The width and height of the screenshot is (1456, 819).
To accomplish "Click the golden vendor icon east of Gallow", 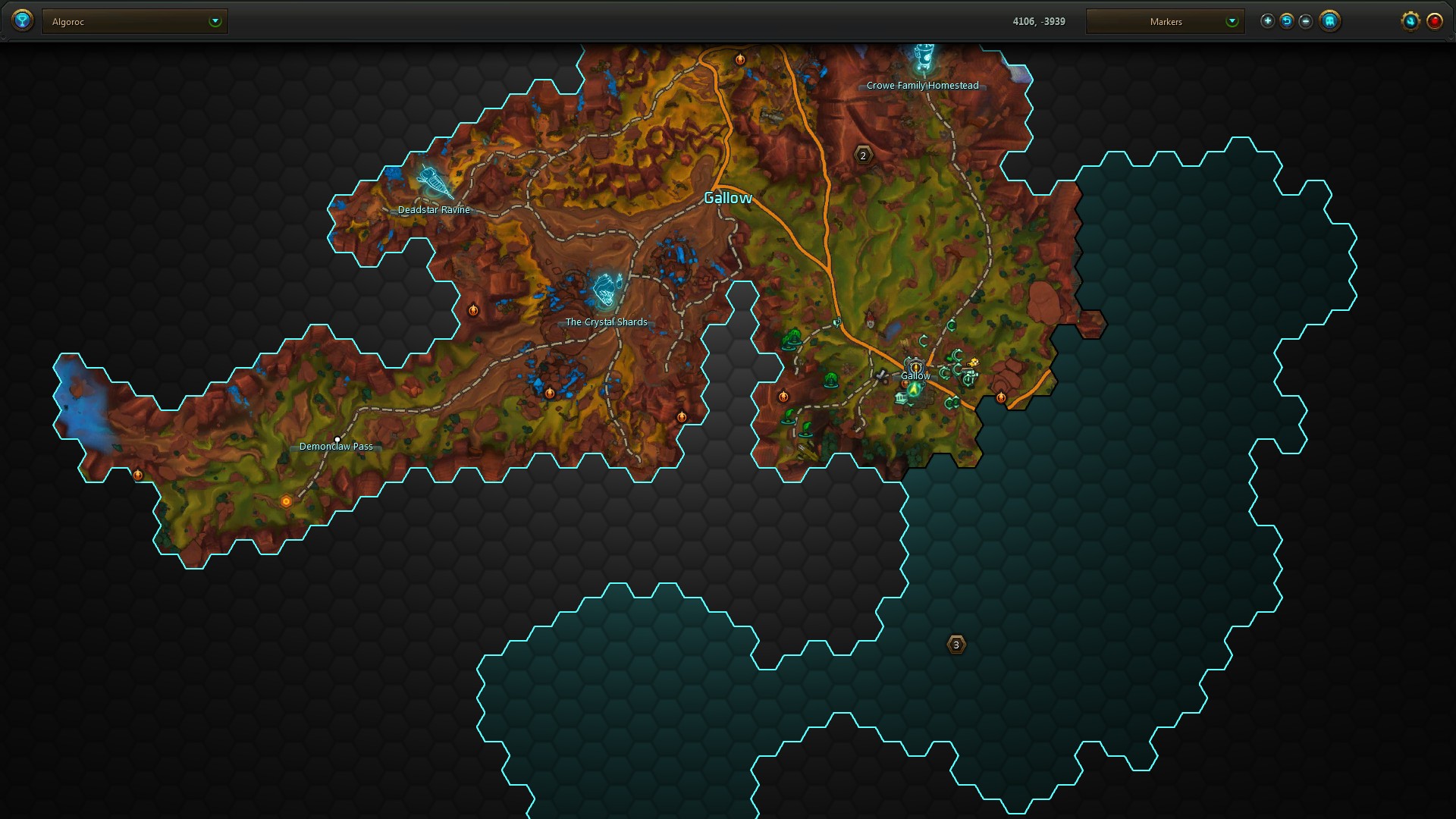I will point(974,362).
